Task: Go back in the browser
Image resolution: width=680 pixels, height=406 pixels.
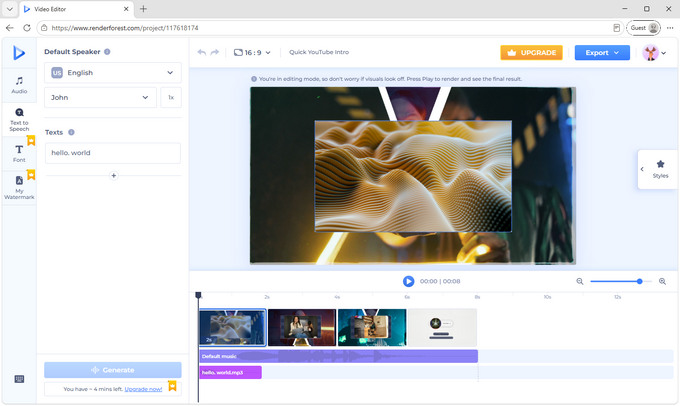Action: click(x=10, y=28)
